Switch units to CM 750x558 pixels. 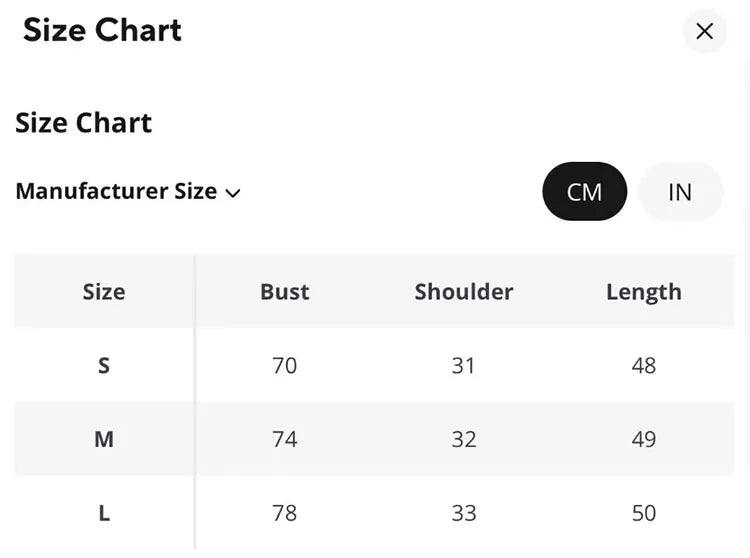pyautogui.click(x=584, y=191)
